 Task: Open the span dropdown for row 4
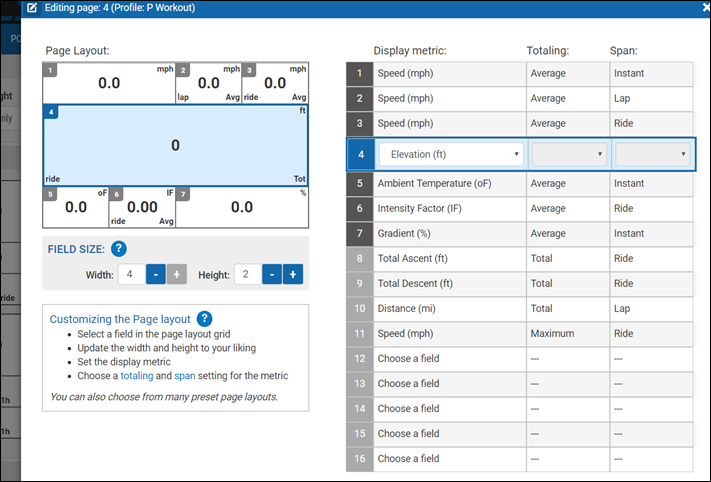click(x=652, y=155)
